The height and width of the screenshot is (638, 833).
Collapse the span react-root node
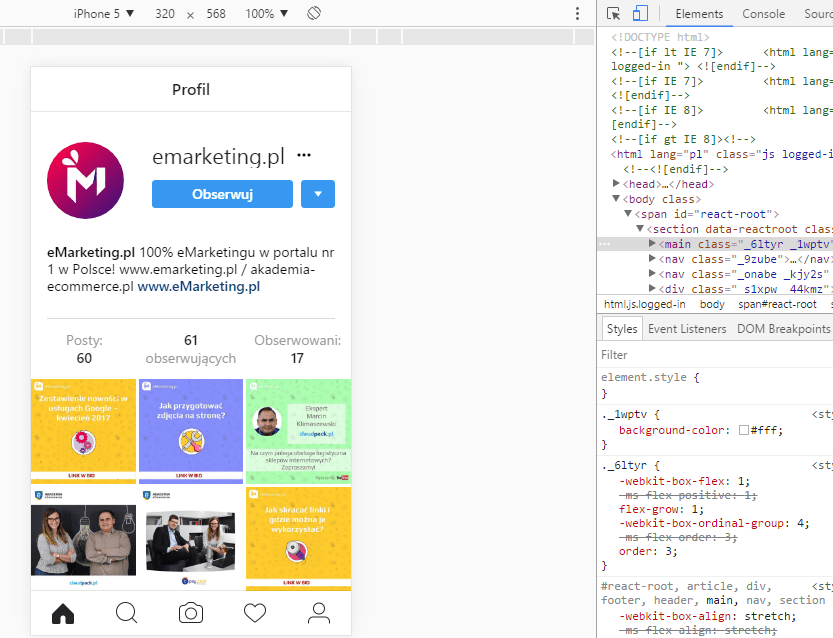point(628,214)
